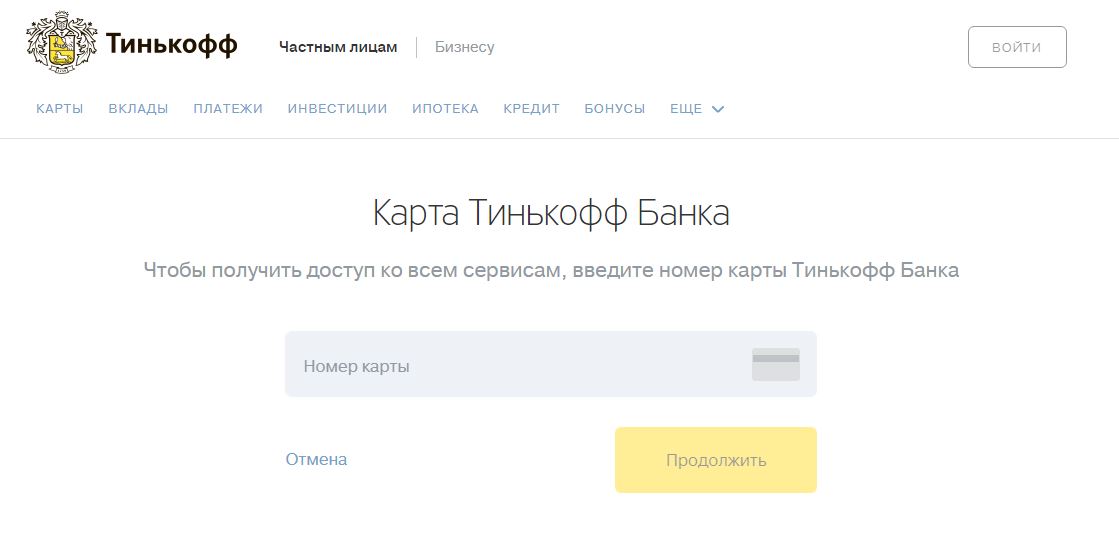Switch to the Бизнесу tab
Screen dimensions: 1119x557
pos(465,47)
